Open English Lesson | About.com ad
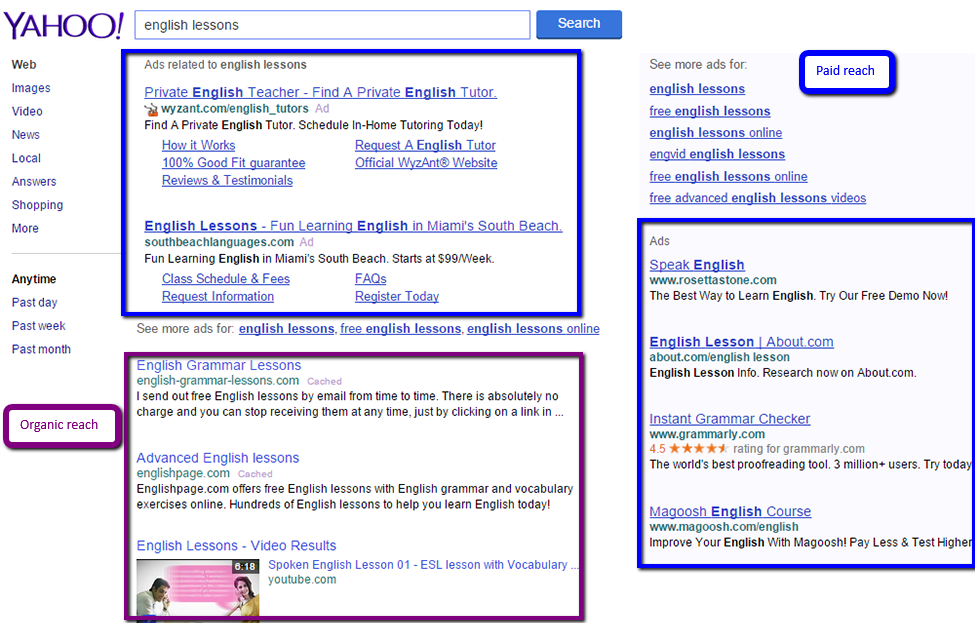Viewport: 975px width, 623px height. point(741,342)
